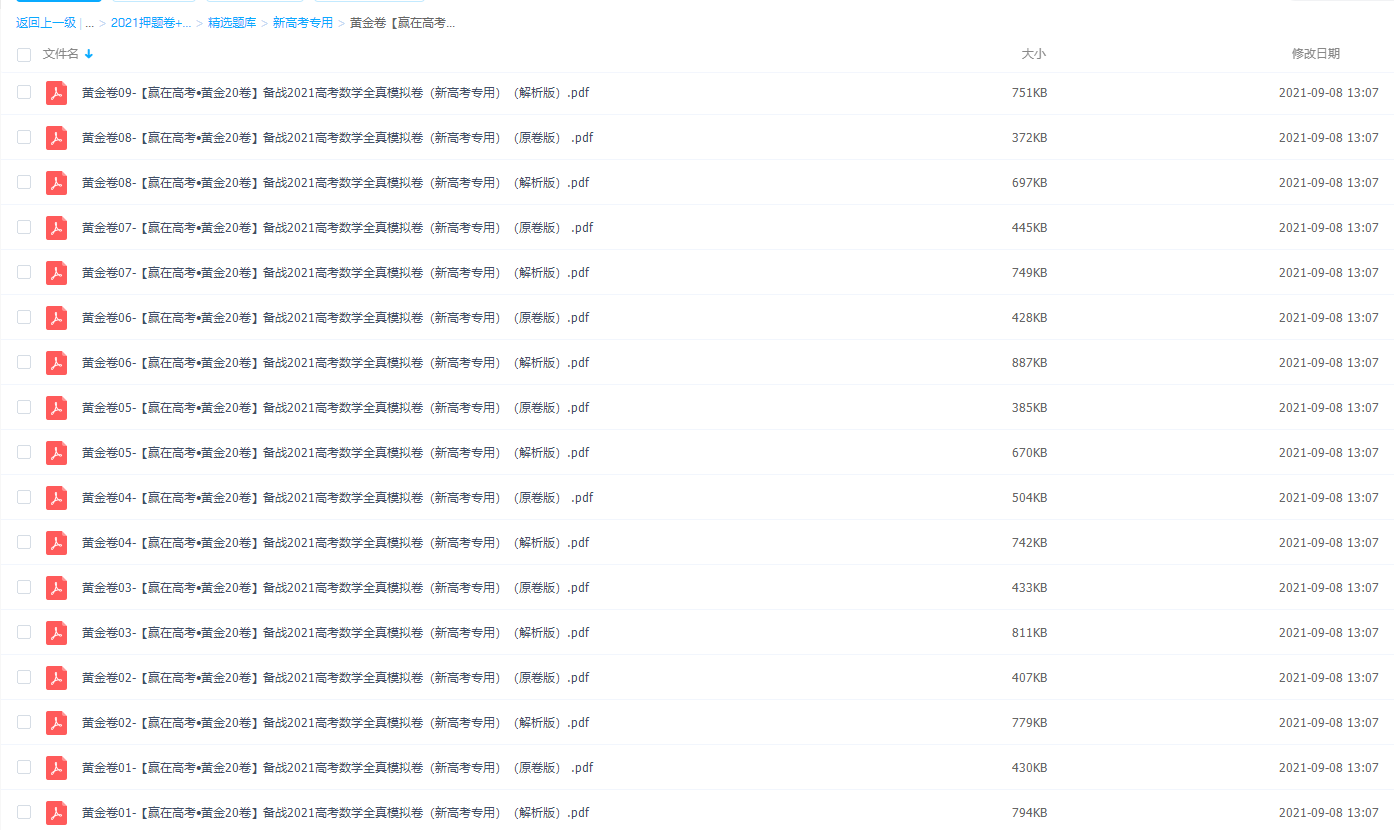This screenshot has height=830, width=1394.
Task: Select checkbox for 黄金卷02 原卷版 file
Action: pyautogui.click(x=24, y=677)
